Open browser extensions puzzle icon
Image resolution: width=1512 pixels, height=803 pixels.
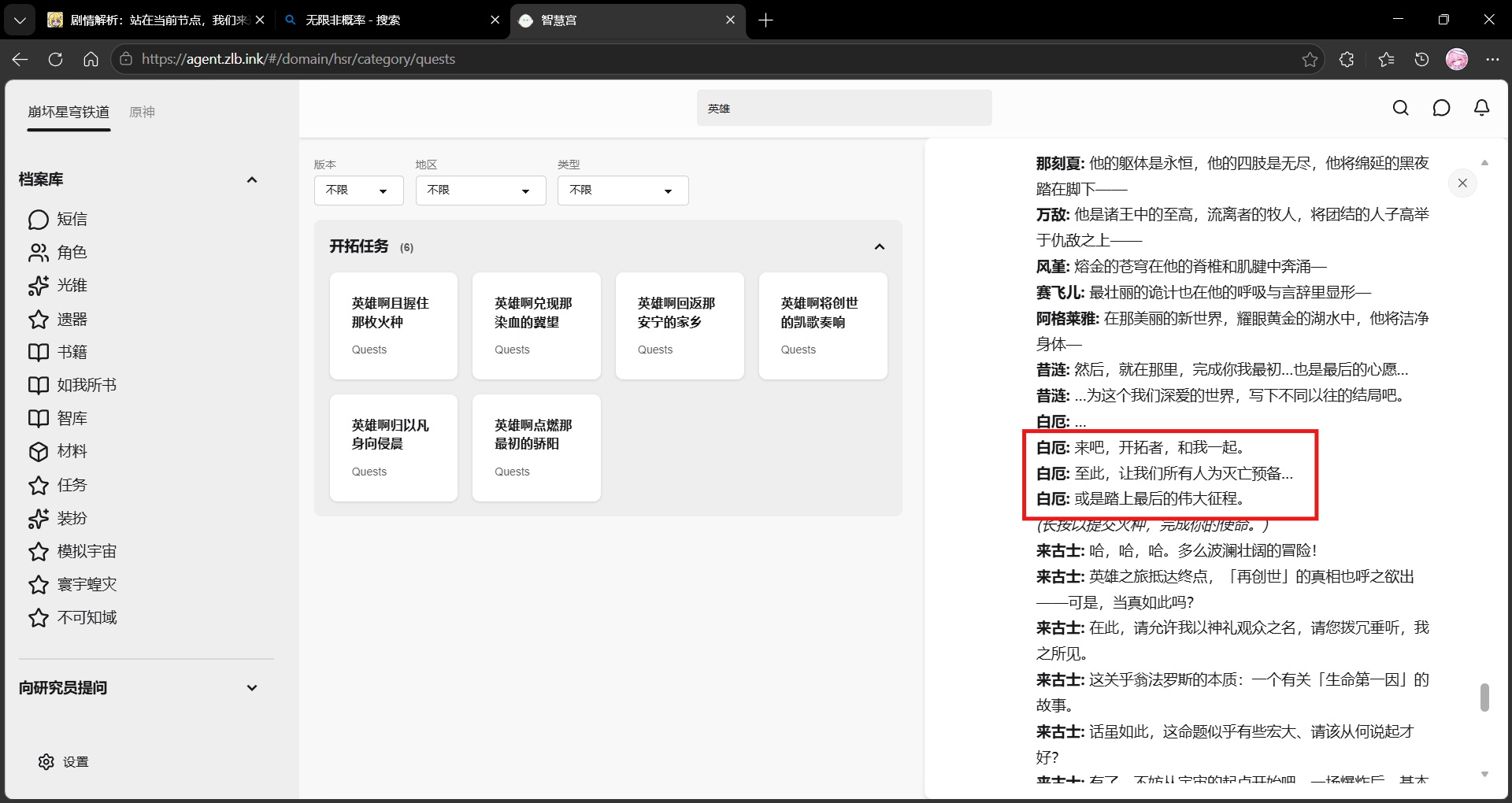(x=1347, y=59)
